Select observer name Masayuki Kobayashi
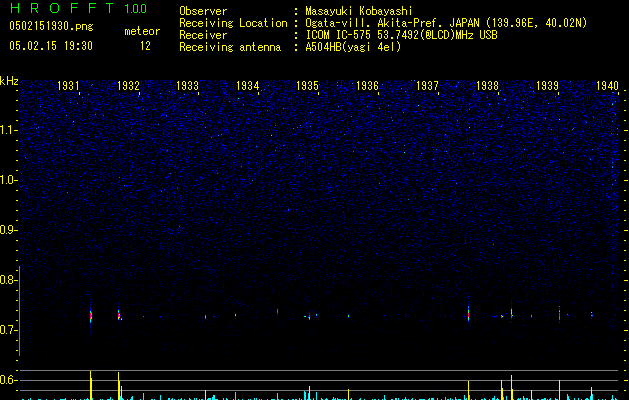 [x=359, y=11]
